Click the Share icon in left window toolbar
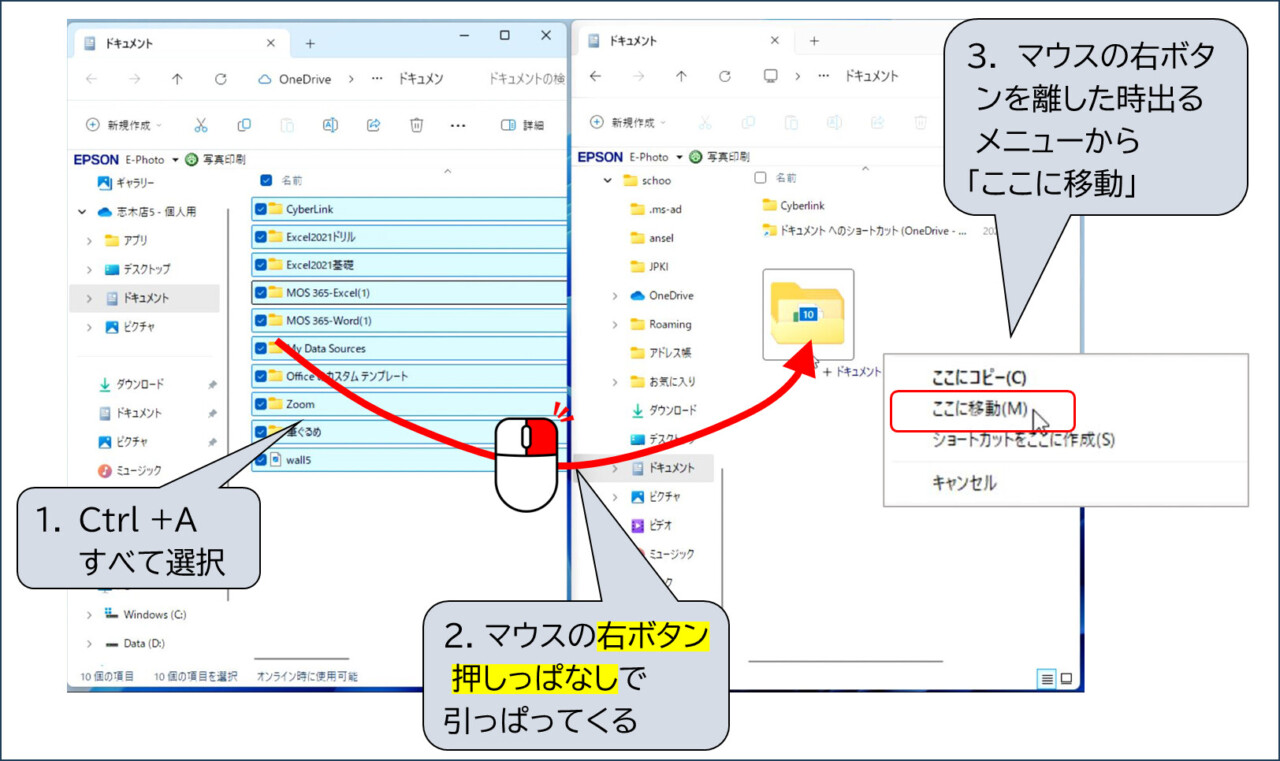Viewport: 1280px width, 761px height. coord(374,125)
